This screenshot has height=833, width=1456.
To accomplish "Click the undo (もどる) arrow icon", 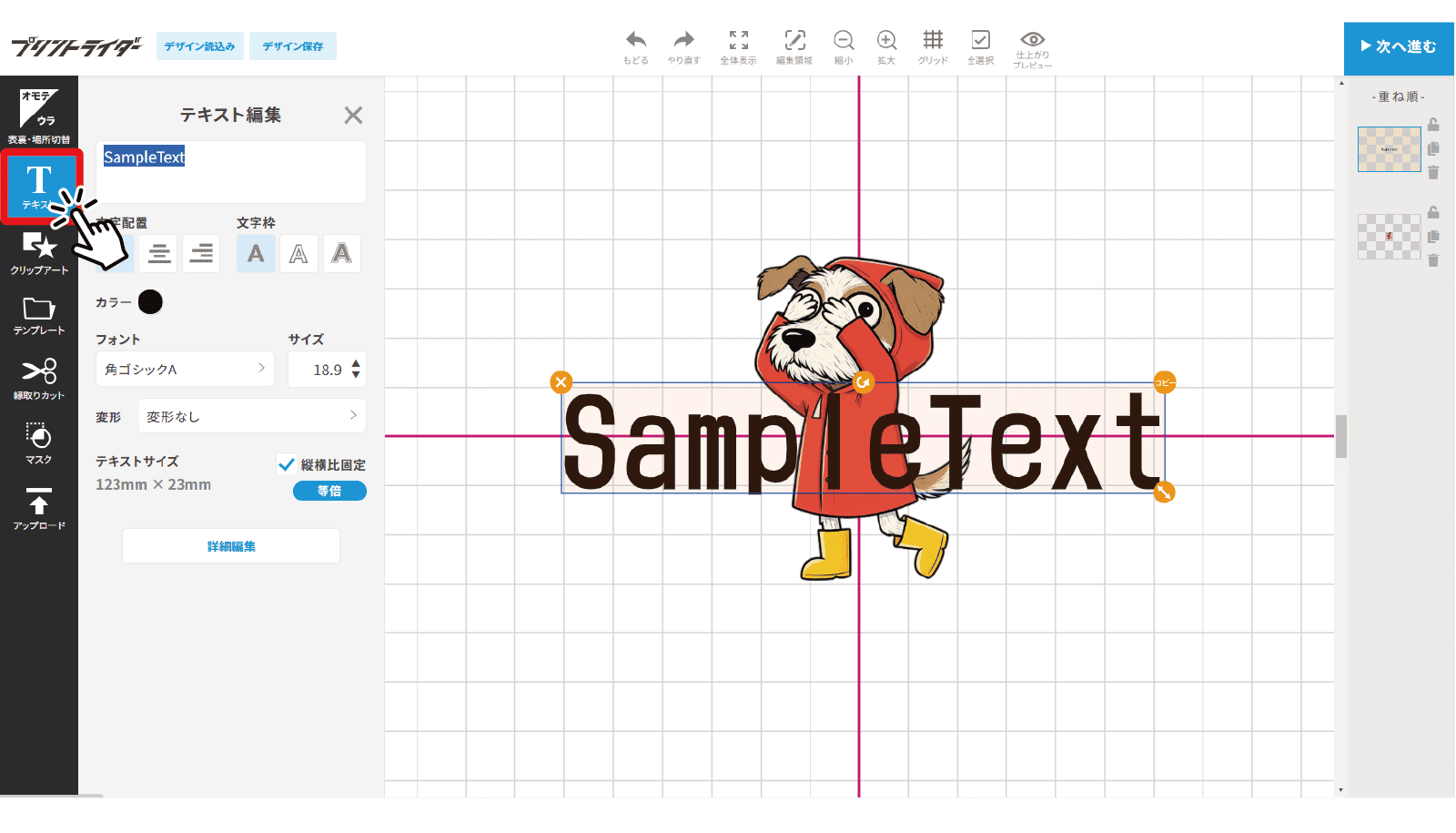I will pyautogui.click(x=635, y=41).
